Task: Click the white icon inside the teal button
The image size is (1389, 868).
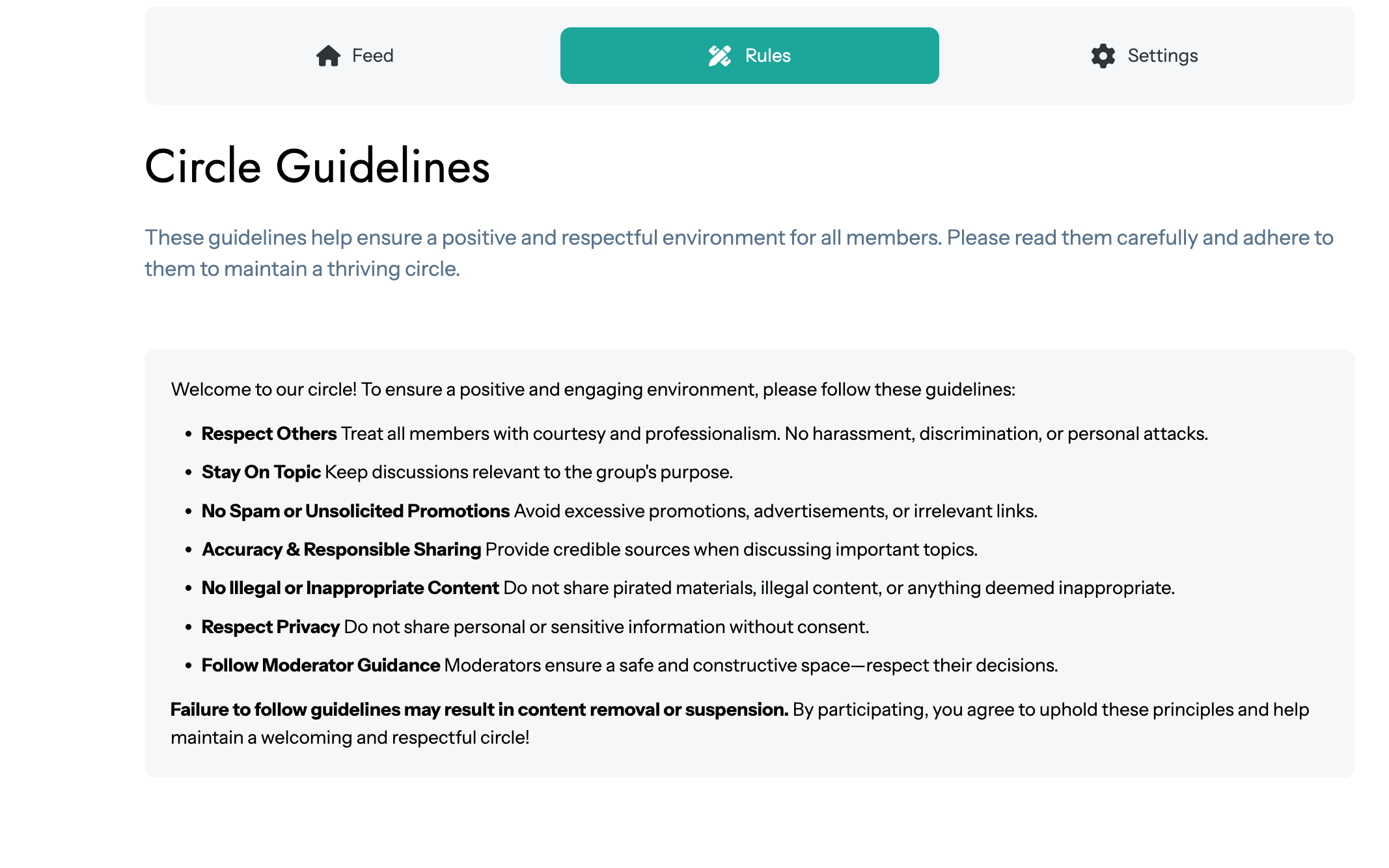Action: (x=719, y=56)
